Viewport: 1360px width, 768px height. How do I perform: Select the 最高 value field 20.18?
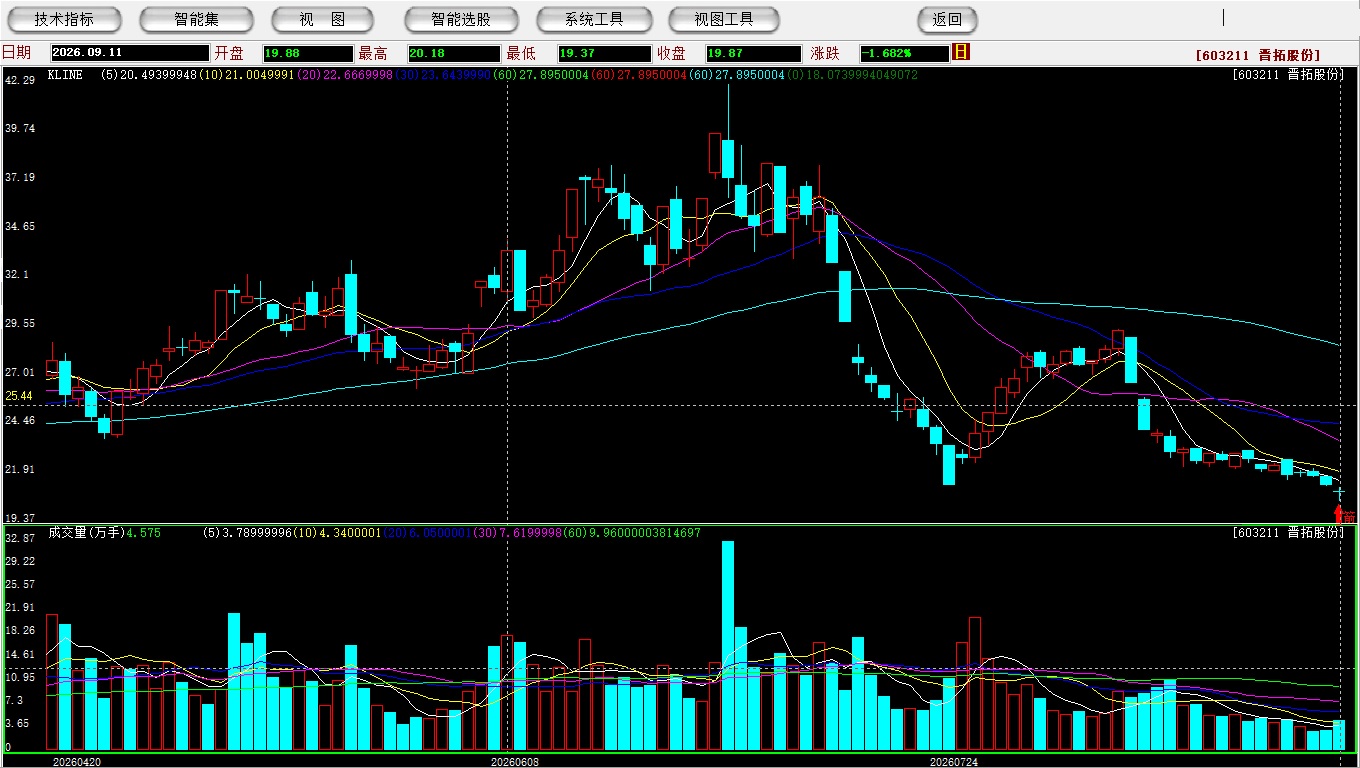coord(453,53)
